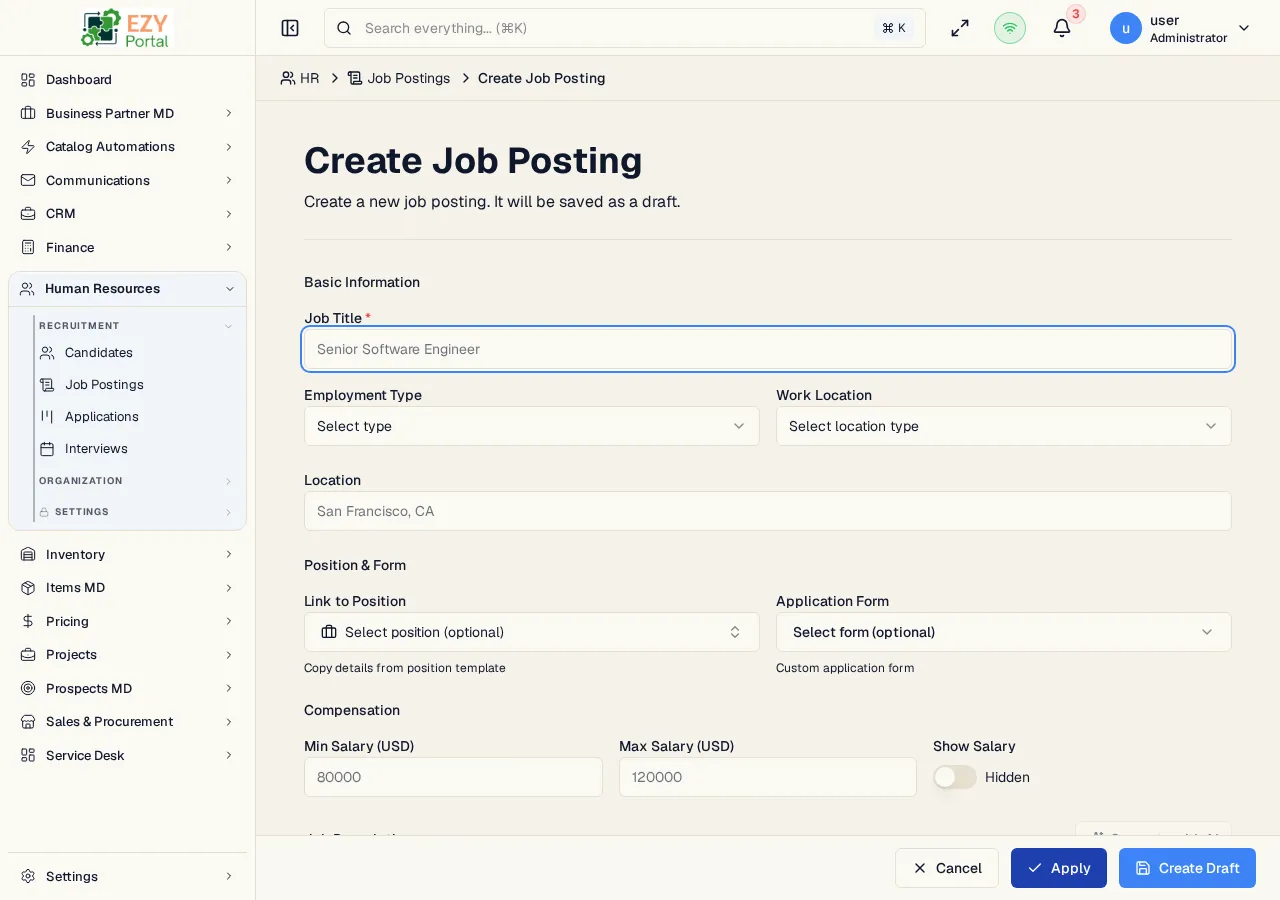Click the Create Draft button
Image resolution: width=1280 pixels, height=900 pixels.
point(1187,868)
